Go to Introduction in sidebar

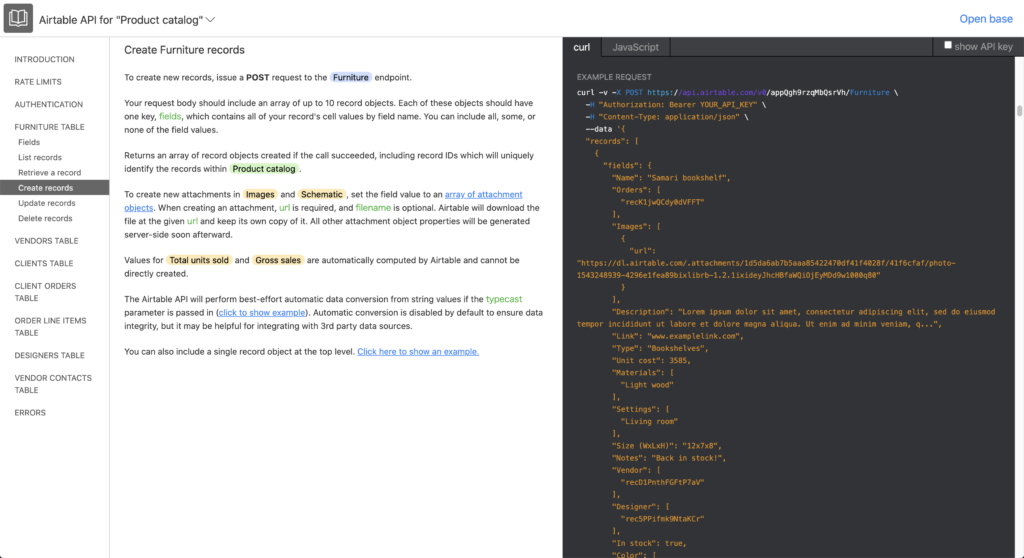44,59
